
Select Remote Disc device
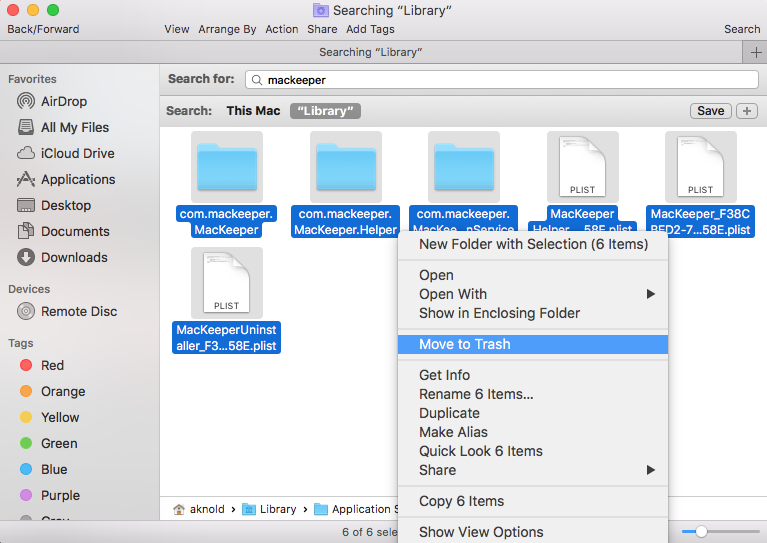(67, 312)
